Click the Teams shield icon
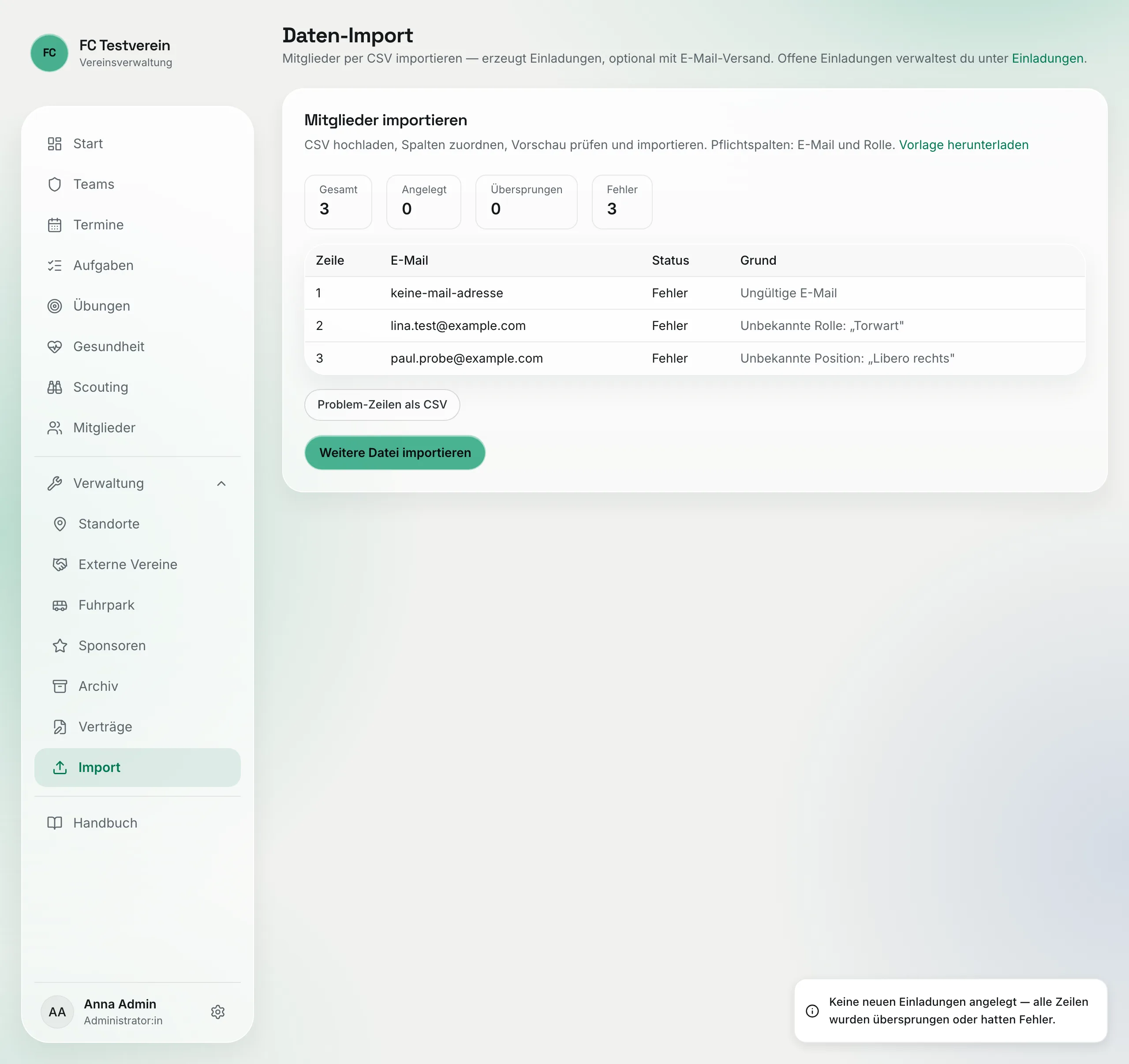The width and height of the screenshot is (1129, 1064). (55, 184)
